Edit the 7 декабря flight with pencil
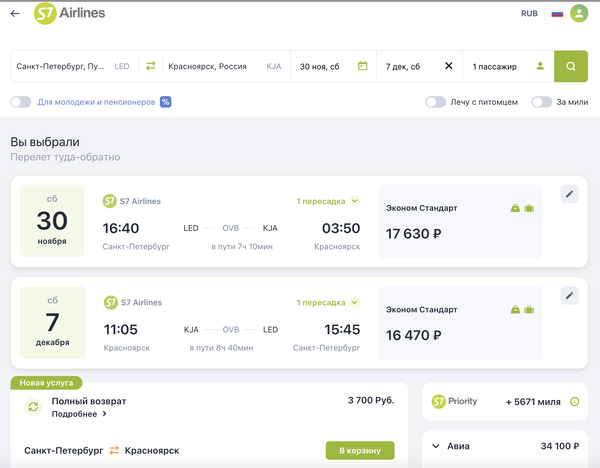600x468 pixels. coord(569,295)
